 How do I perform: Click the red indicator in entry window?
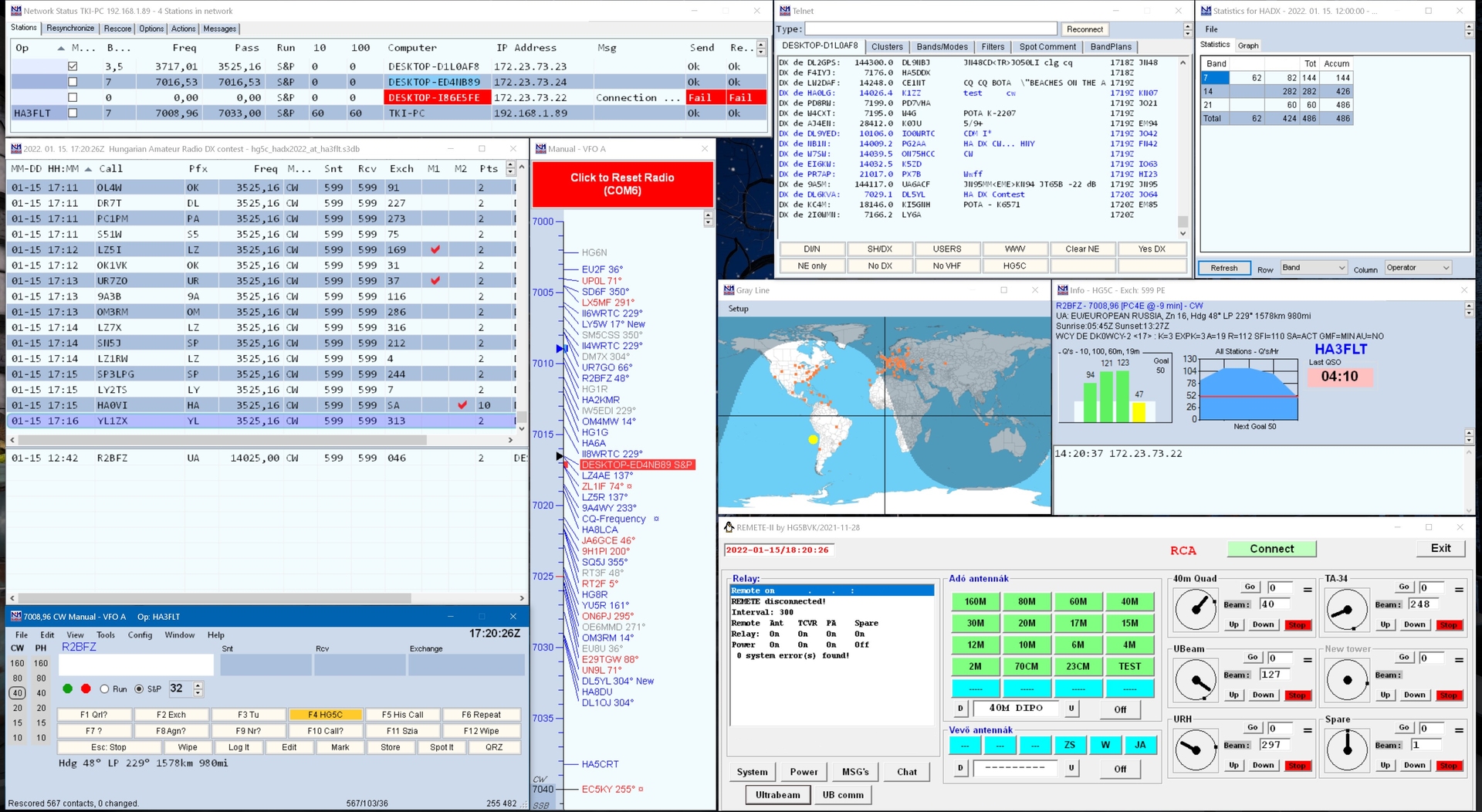pos(86,689)
